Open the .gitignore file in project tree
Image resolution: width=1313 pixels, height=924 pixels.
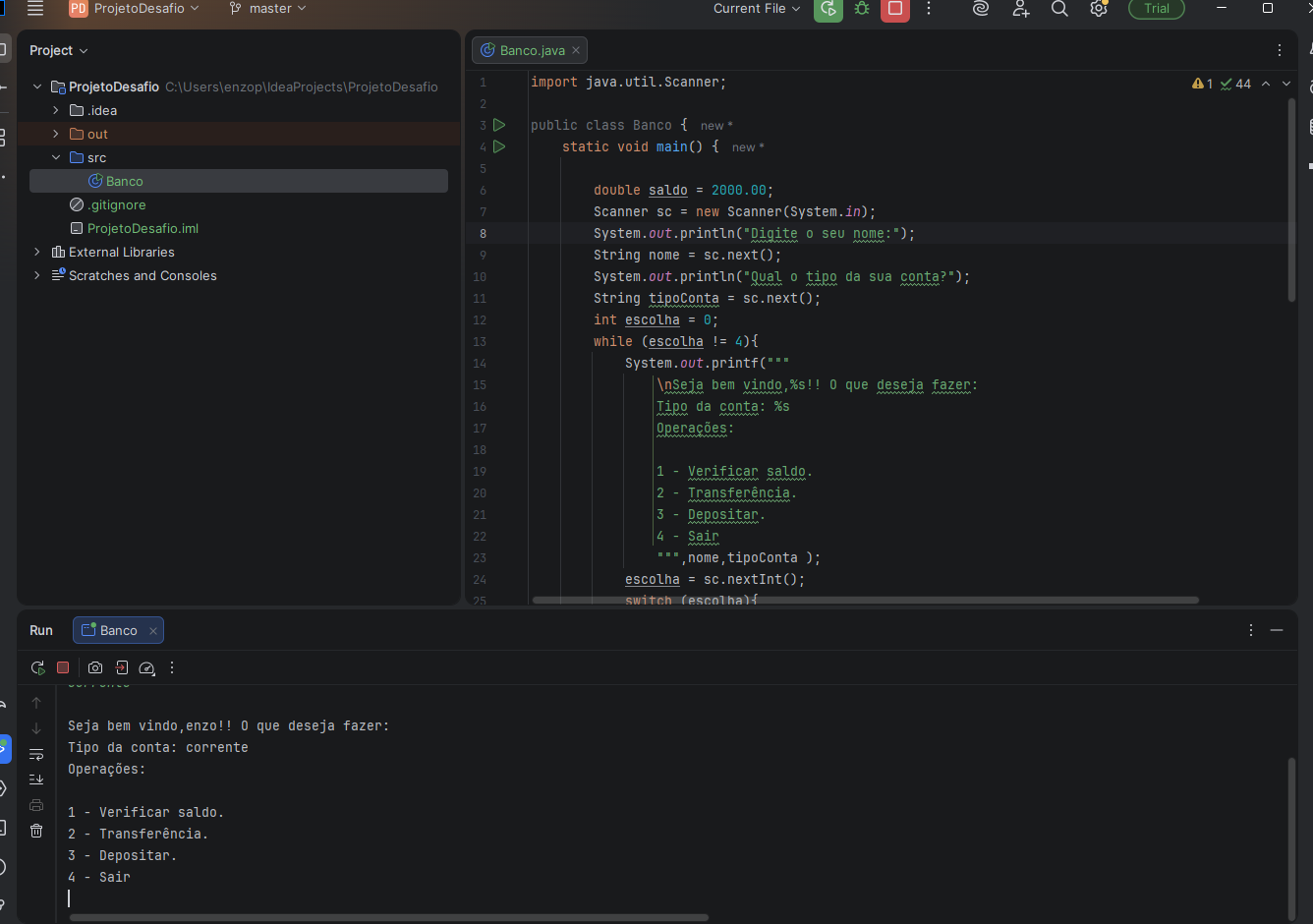[x=117, y=204]
